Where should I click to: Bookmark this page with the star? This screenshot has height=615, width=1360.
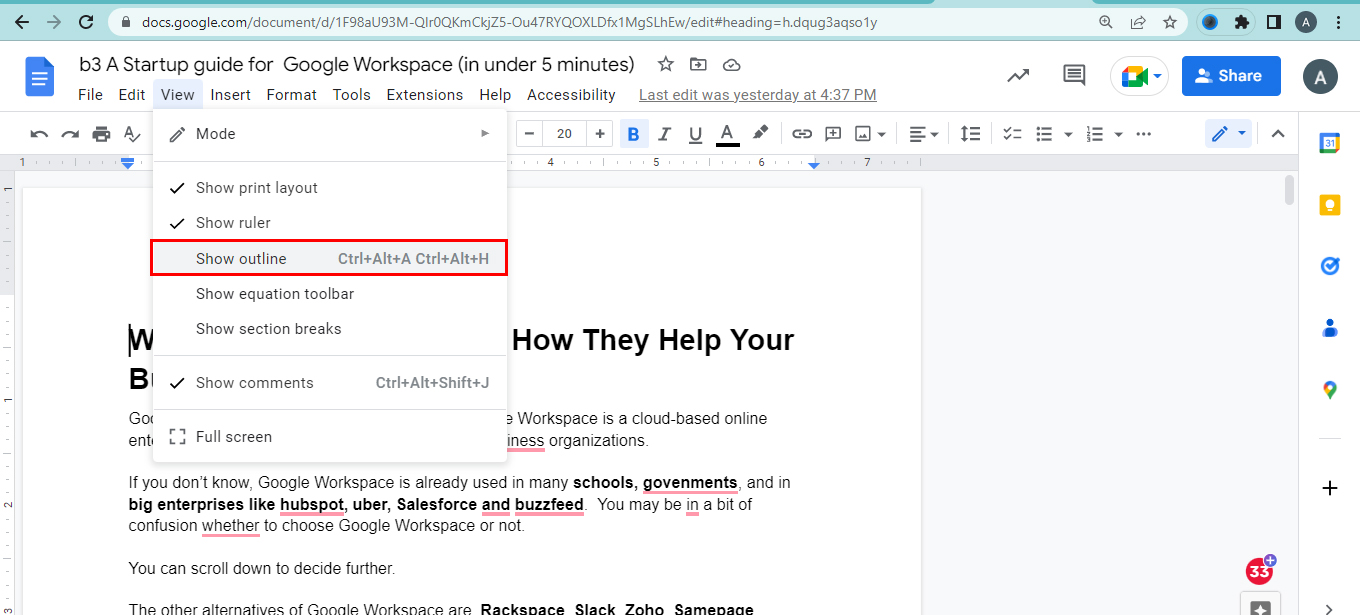point(1169,21)
